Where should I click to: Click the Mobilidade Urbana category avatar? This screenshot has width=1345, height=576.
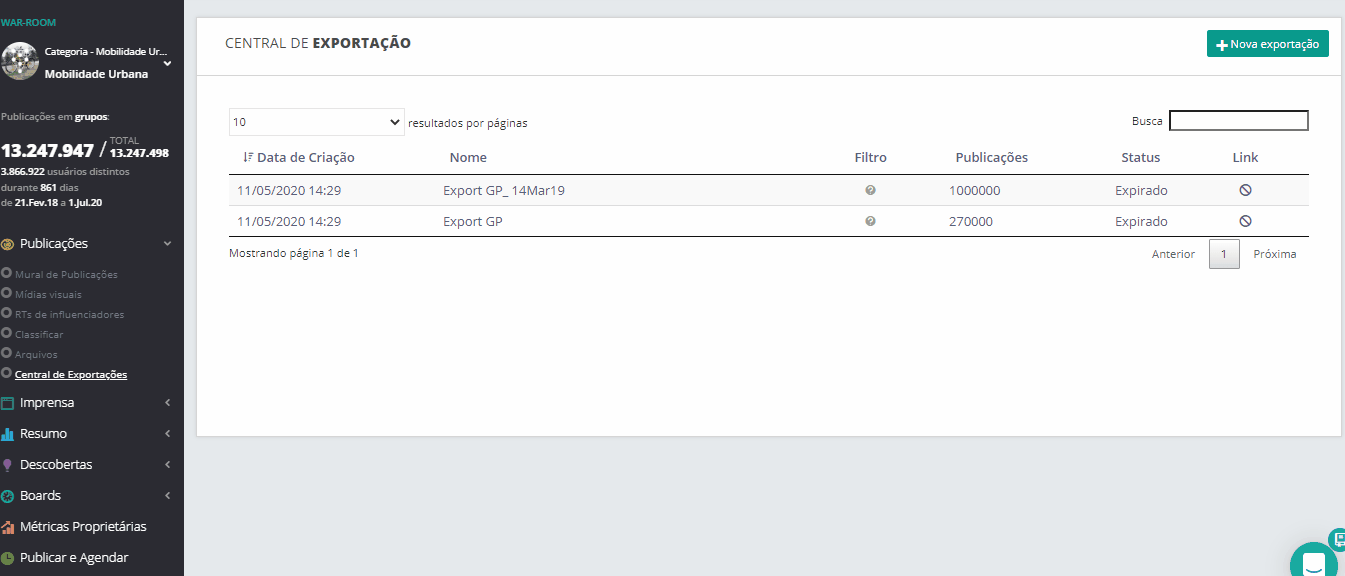pos(20,61)
